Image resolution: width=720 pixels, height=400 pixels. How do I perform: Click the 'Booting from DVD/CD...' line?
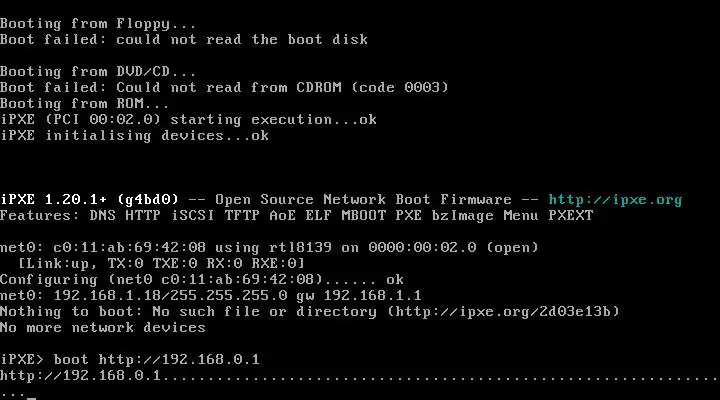[x=98, y=72]
